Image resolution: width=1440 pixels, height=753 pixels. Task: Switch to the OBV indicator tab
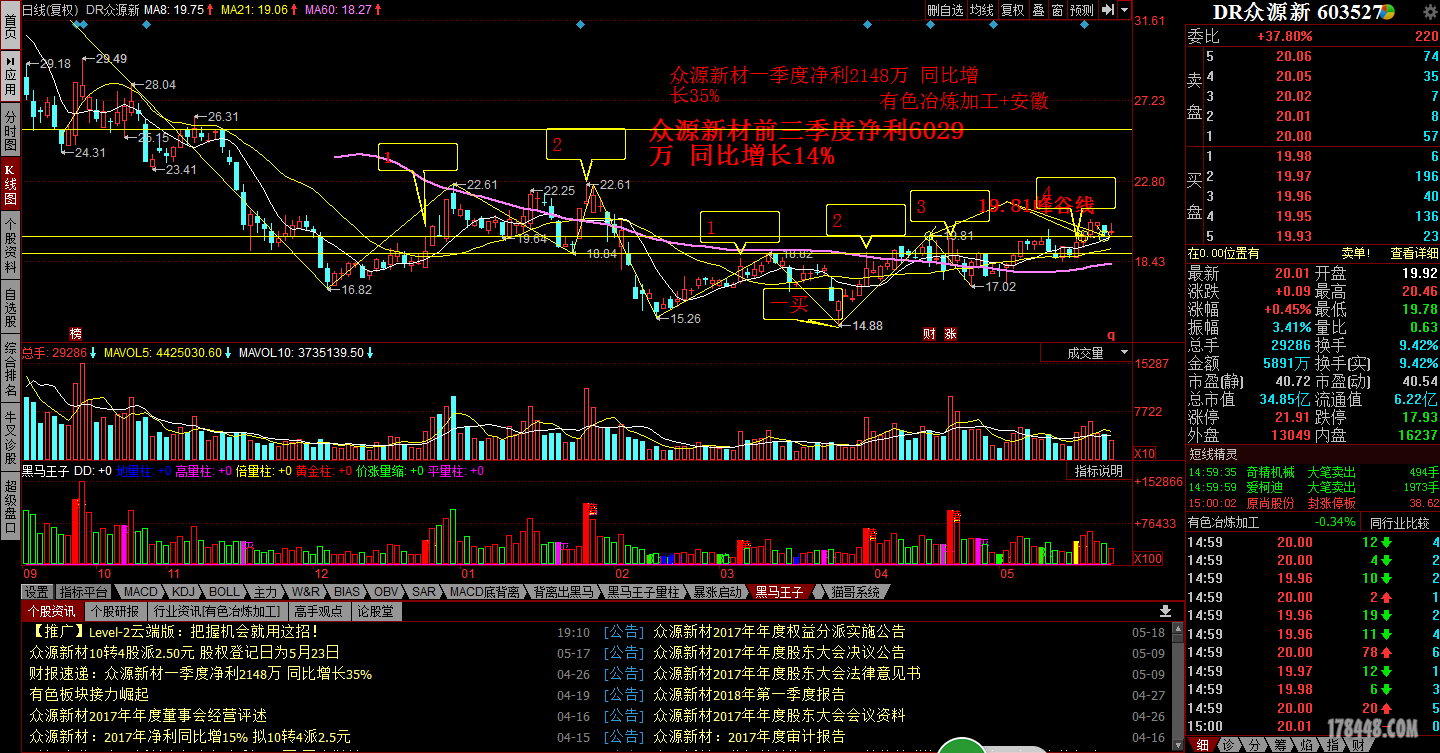(x=386, y=592)
